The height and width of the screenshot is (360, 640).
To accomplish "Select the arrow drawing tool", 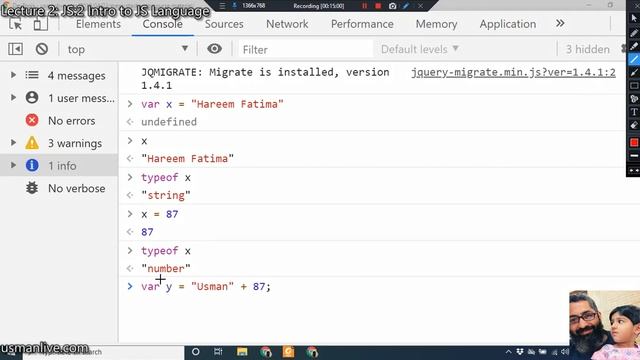I will click(x=634, y=73).
